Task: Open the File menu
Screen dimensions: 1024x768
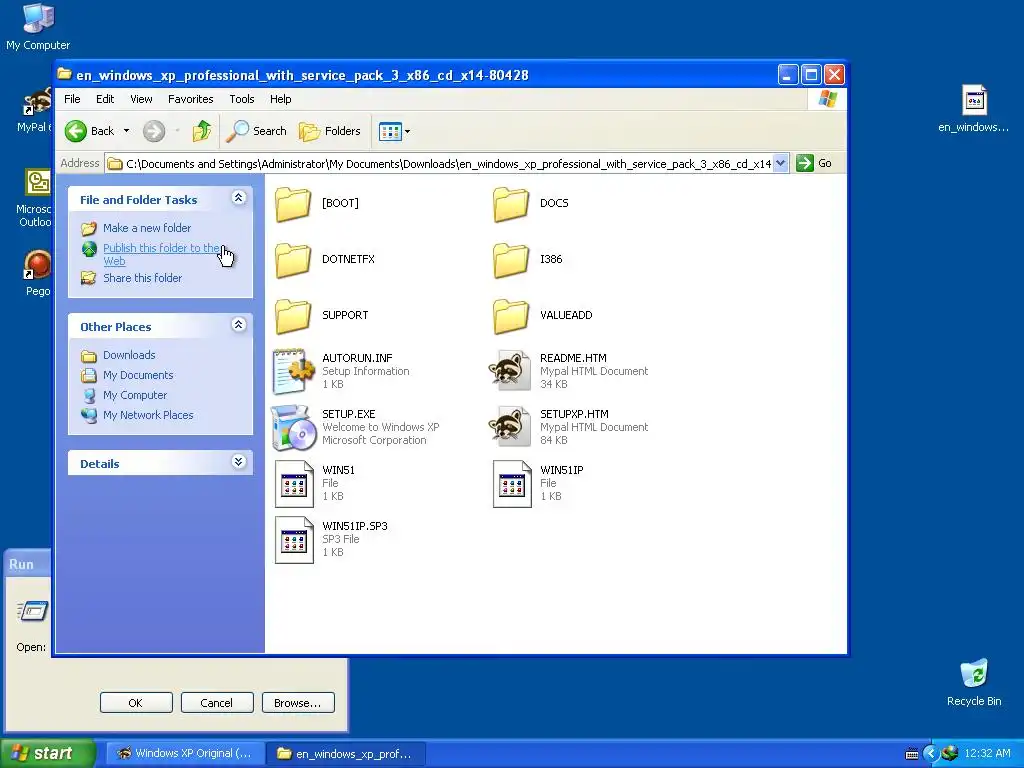Action: [72, 99]
